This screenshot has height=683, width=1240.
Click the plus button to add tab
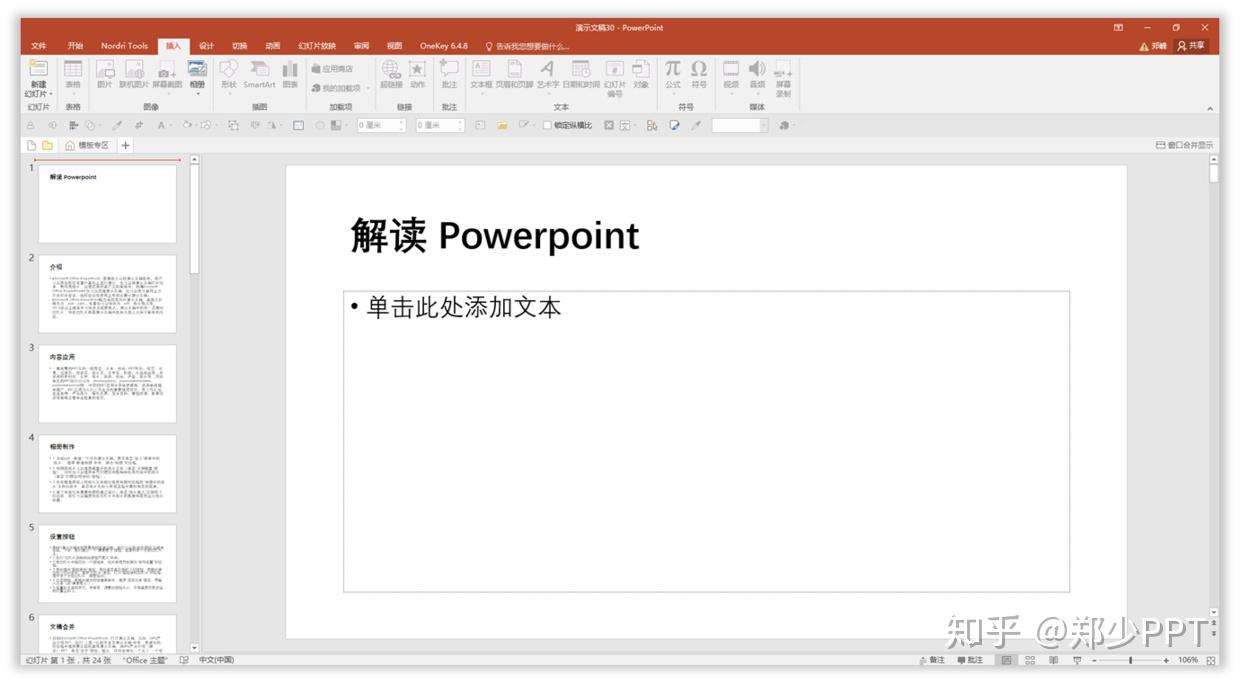point(125,145)
